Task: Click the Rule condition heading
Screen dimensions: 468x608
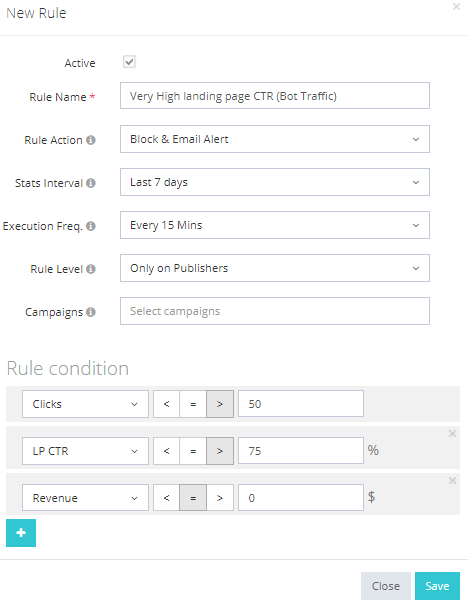Action: 68,368
